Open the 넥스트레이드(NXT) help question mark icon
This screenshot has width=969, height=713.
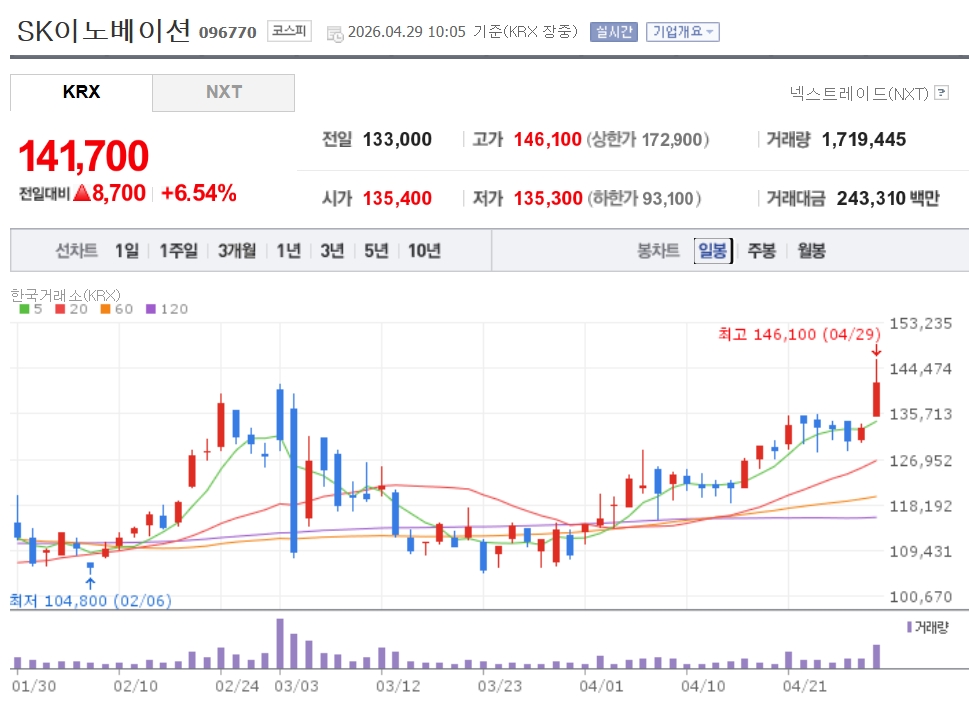click(x=940, y=93)
